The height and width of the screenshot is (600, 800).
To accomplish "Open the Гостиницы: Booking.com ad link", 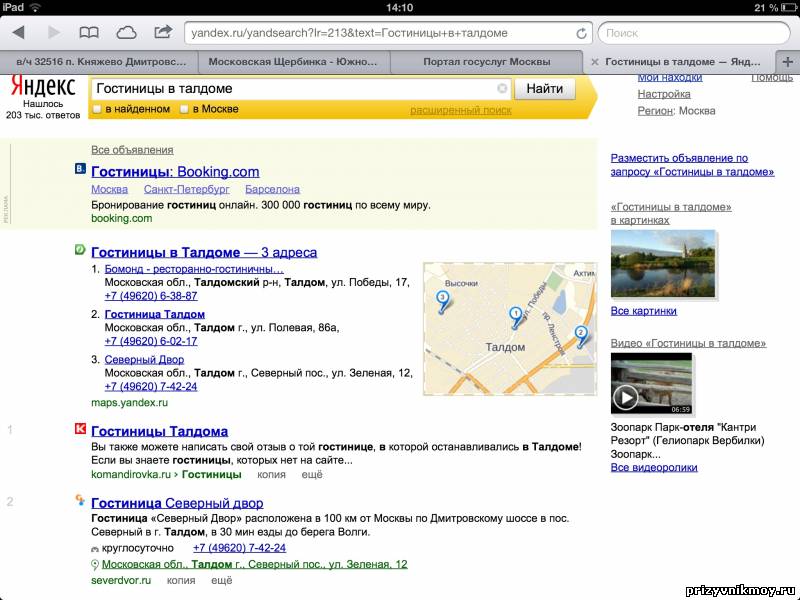I will pyautogui.click(x=175, y=172).
